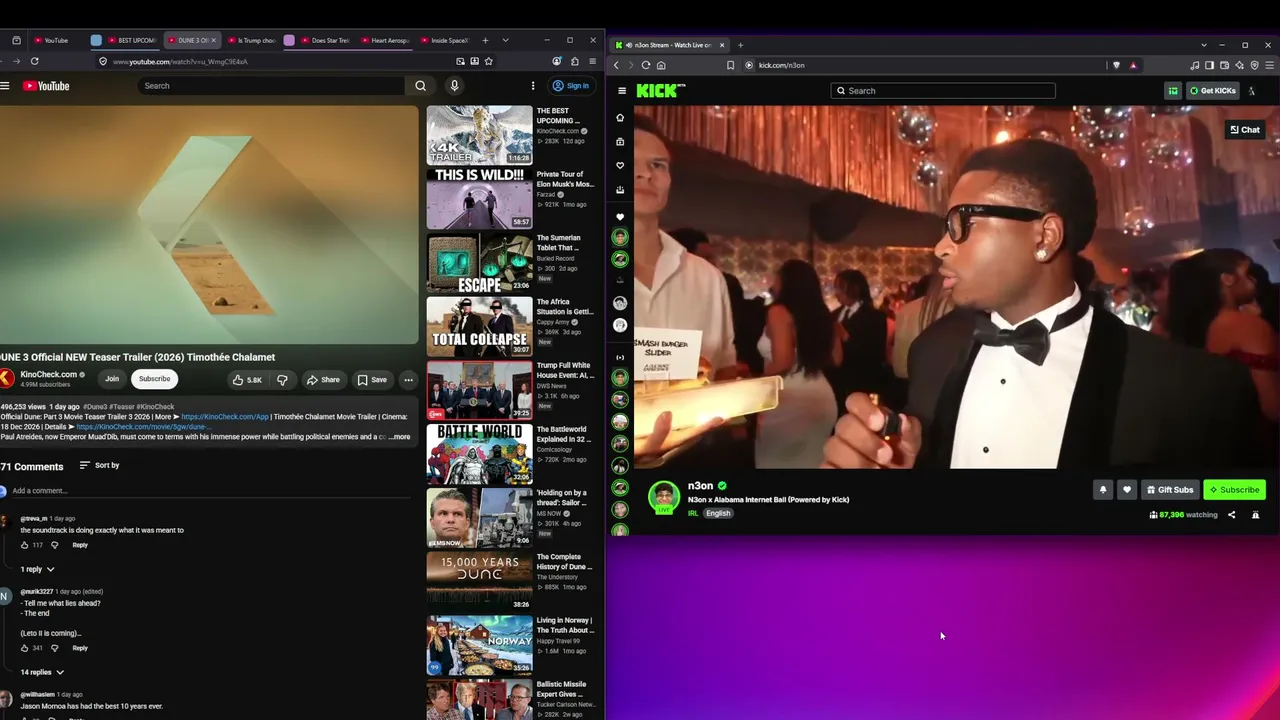Click Gift Subs for n3on
This screenshot has width=1280, height=720.
tap(1170, 490)
